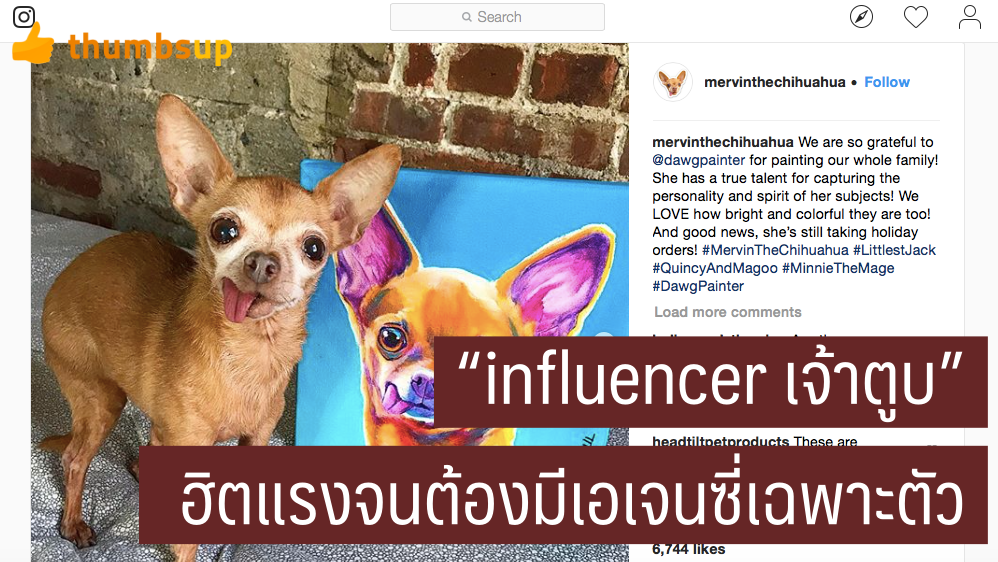Click the thumbsup wordmark text
Viewport: 998px width, 562px height.
[150, 48]
